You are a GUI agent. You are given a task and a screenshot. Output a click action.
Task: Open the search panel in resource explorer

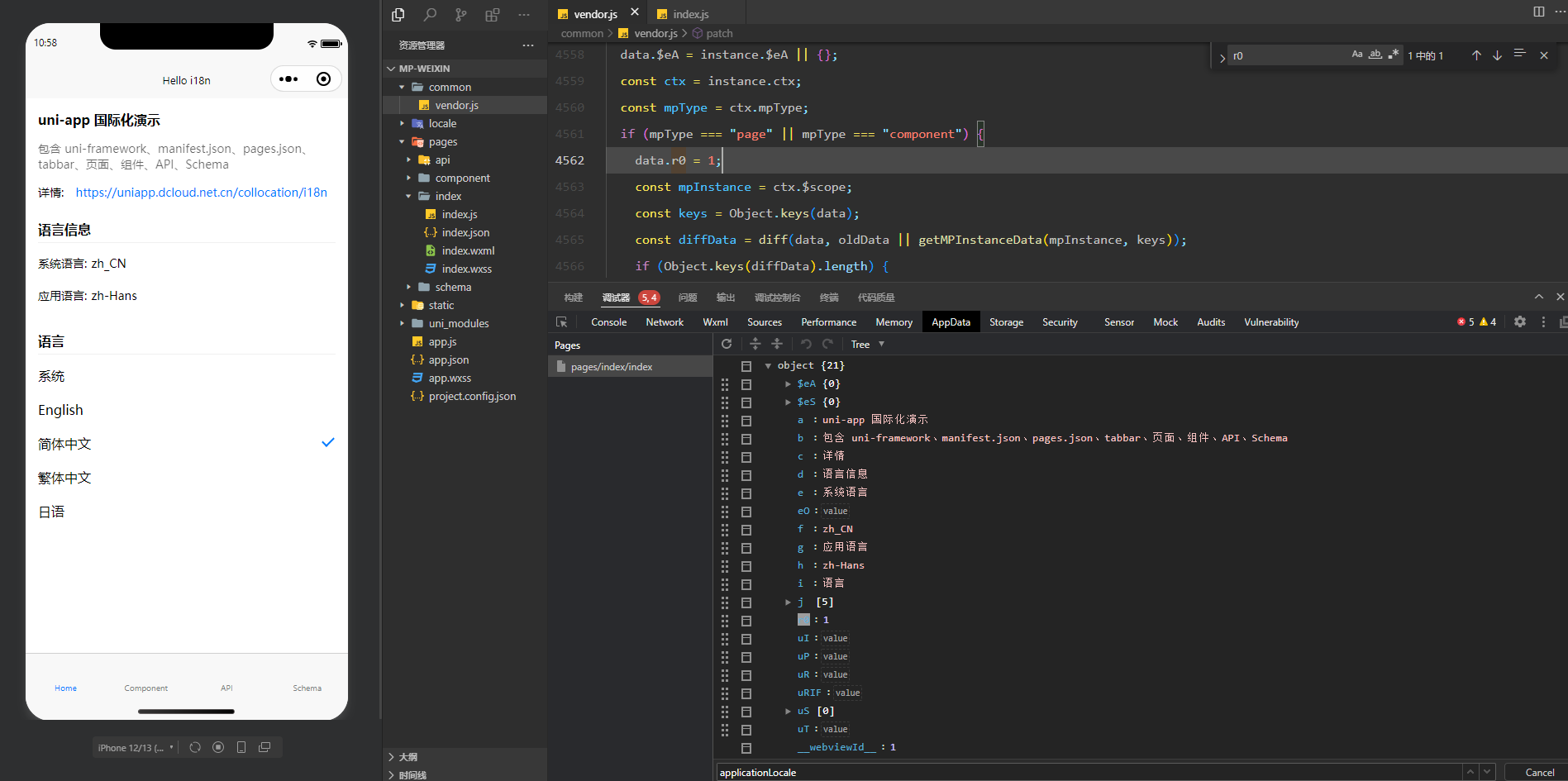click(x=430, y=15)
